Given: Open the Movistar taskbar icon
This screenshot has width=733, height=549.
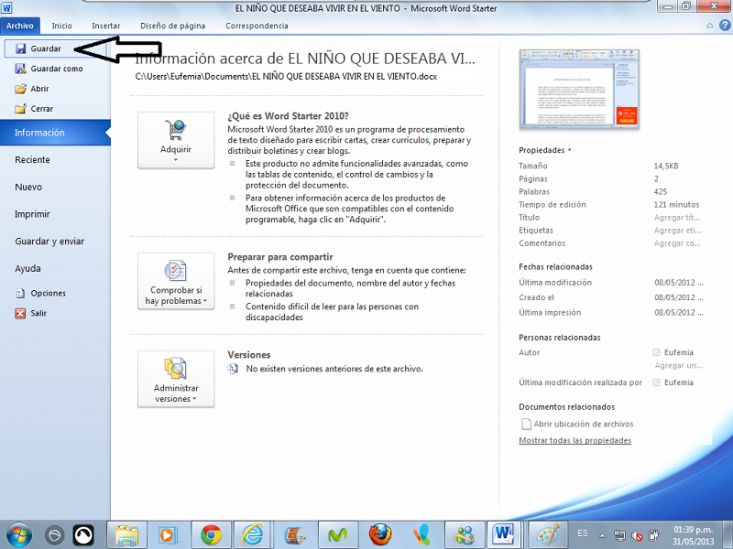Looking at the screenshot, I should 338,535.
